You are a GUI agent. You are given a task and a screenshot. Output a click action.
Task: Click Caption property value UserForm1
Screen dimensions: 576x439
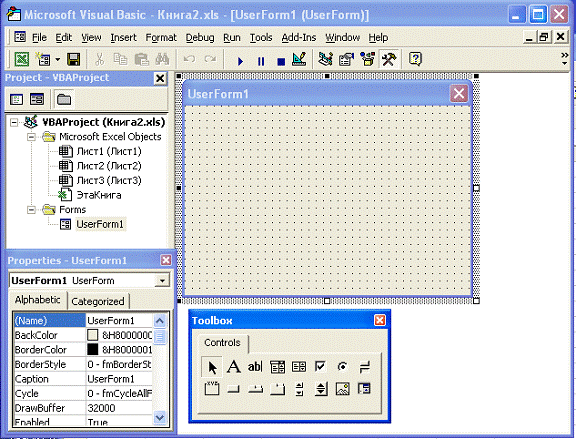tap(119, 379)
